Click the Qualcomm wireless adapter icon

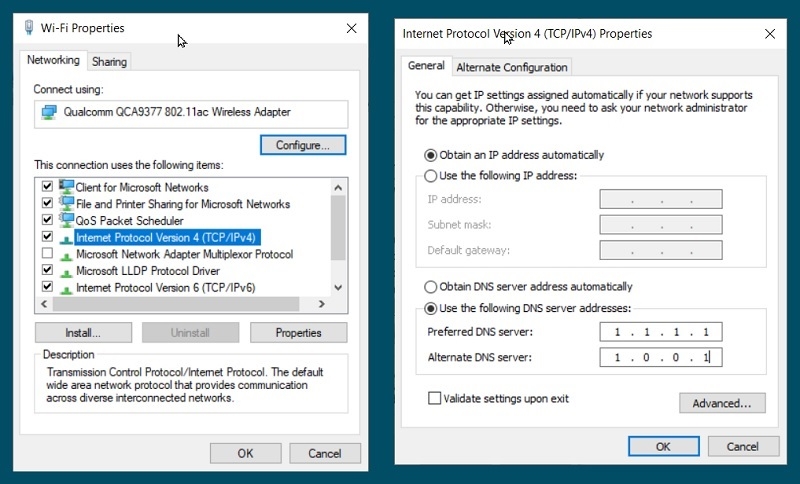click(49, 113)
